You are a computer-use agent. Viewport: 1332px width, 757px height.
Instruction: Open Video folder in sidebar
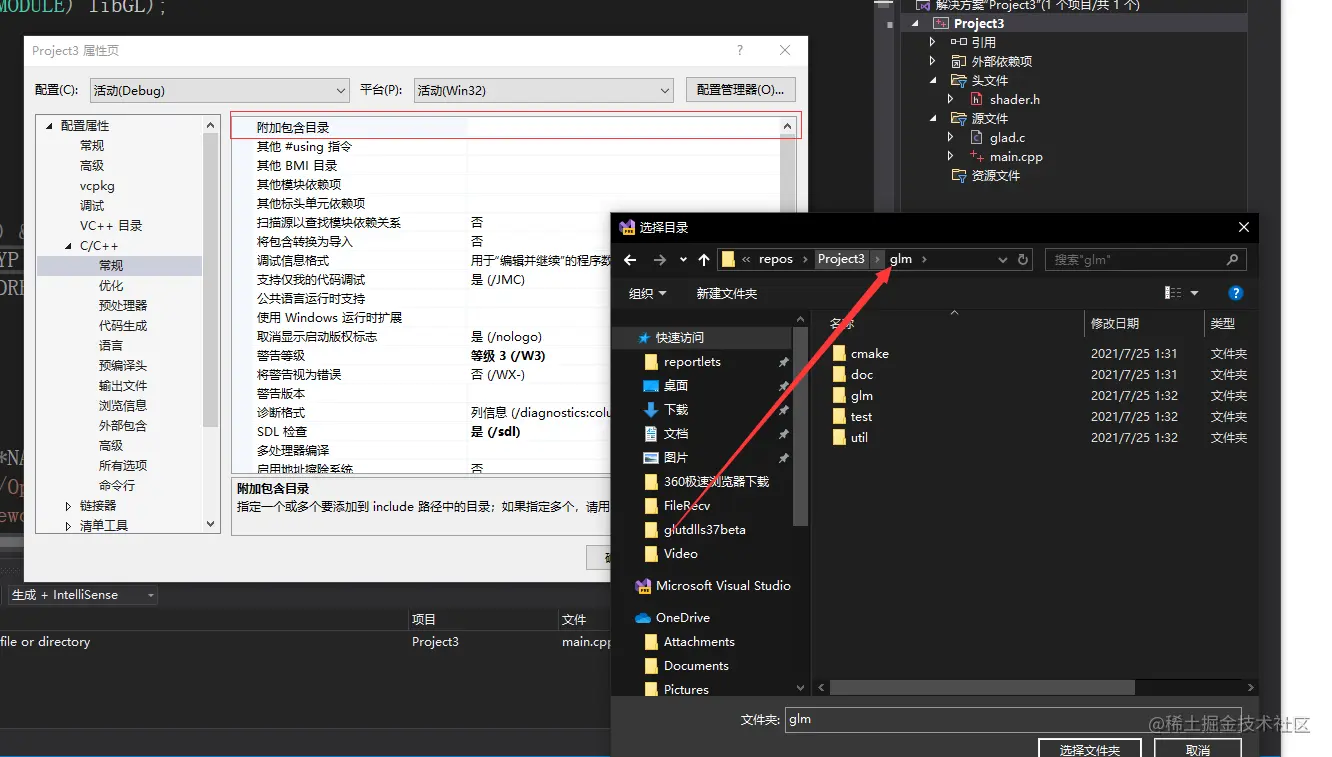[x=680, y=553]
